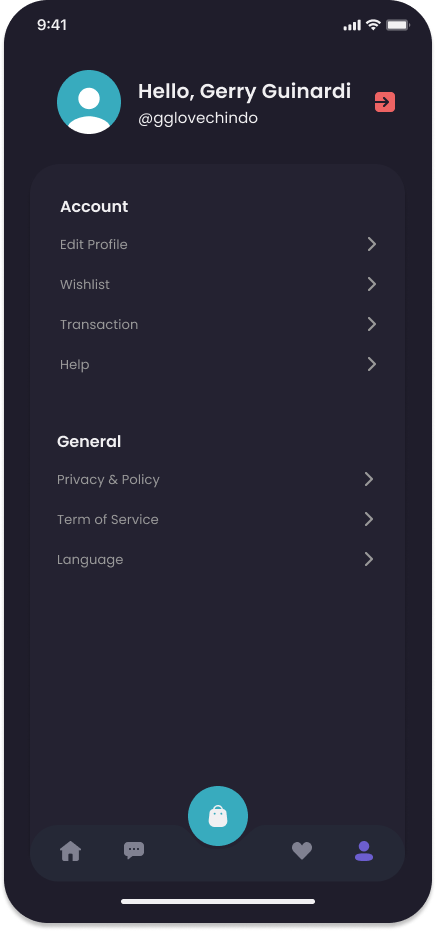Screen dimensions: 436x931
Task: Tap the red logout icon
Action: coord(385,102)
